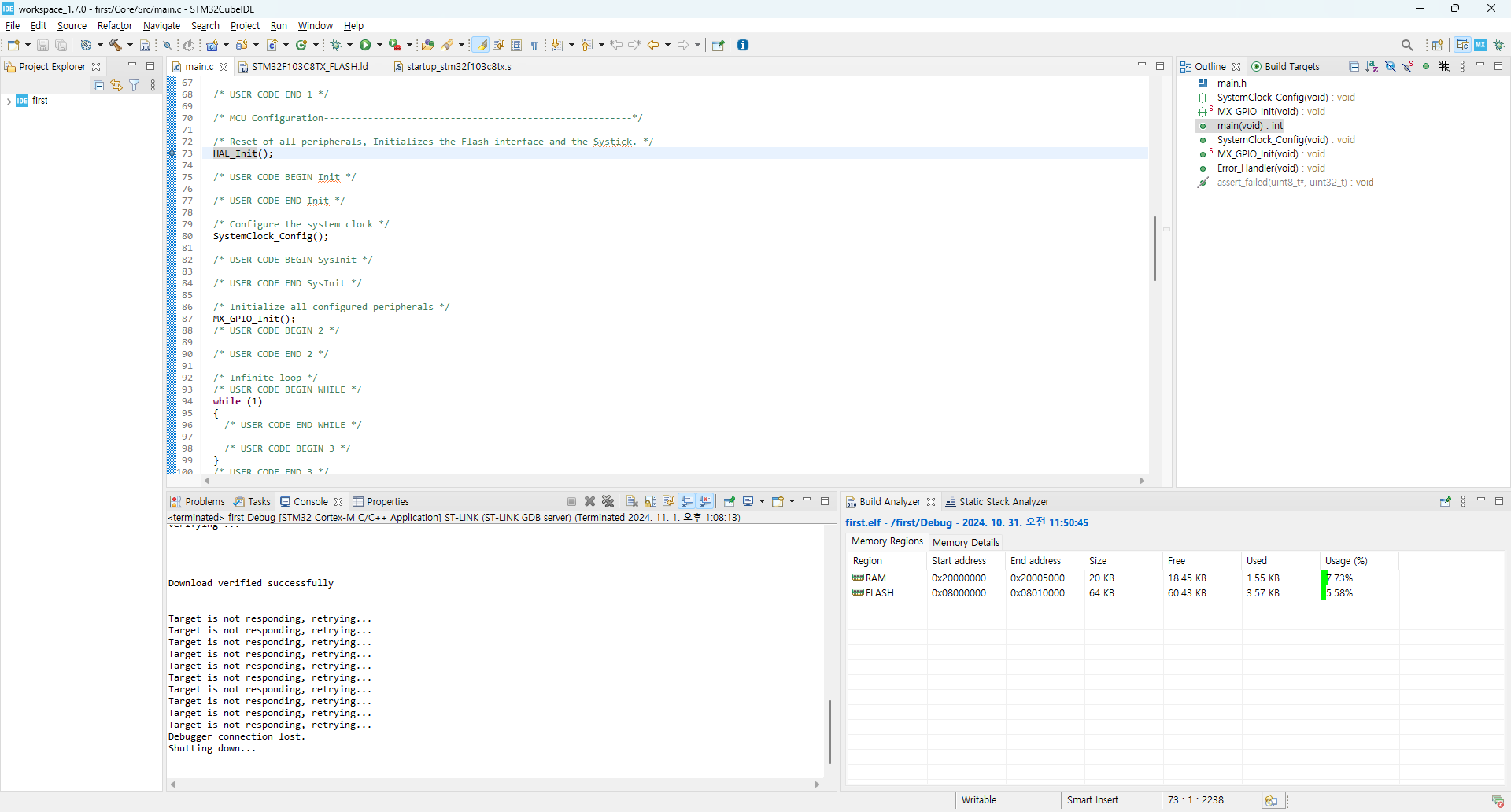Switch to the MX Device Configuration perspective

(x=1480, y=45)
